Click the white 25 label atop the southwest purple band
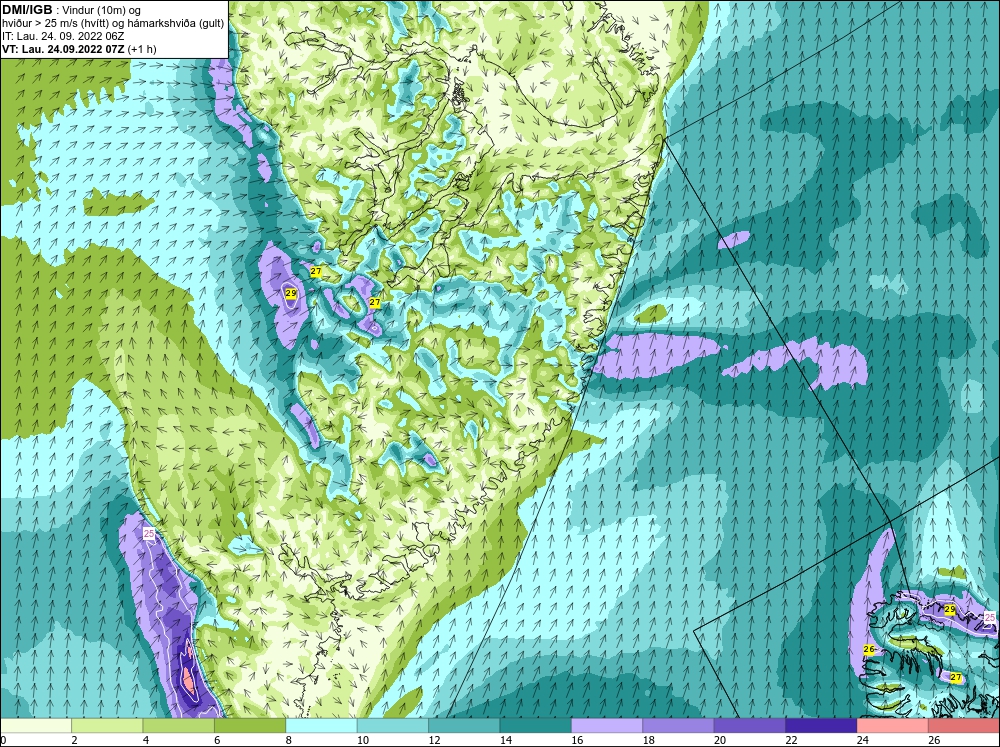The width and height of the screenshot is (1000, 747). 149,533
